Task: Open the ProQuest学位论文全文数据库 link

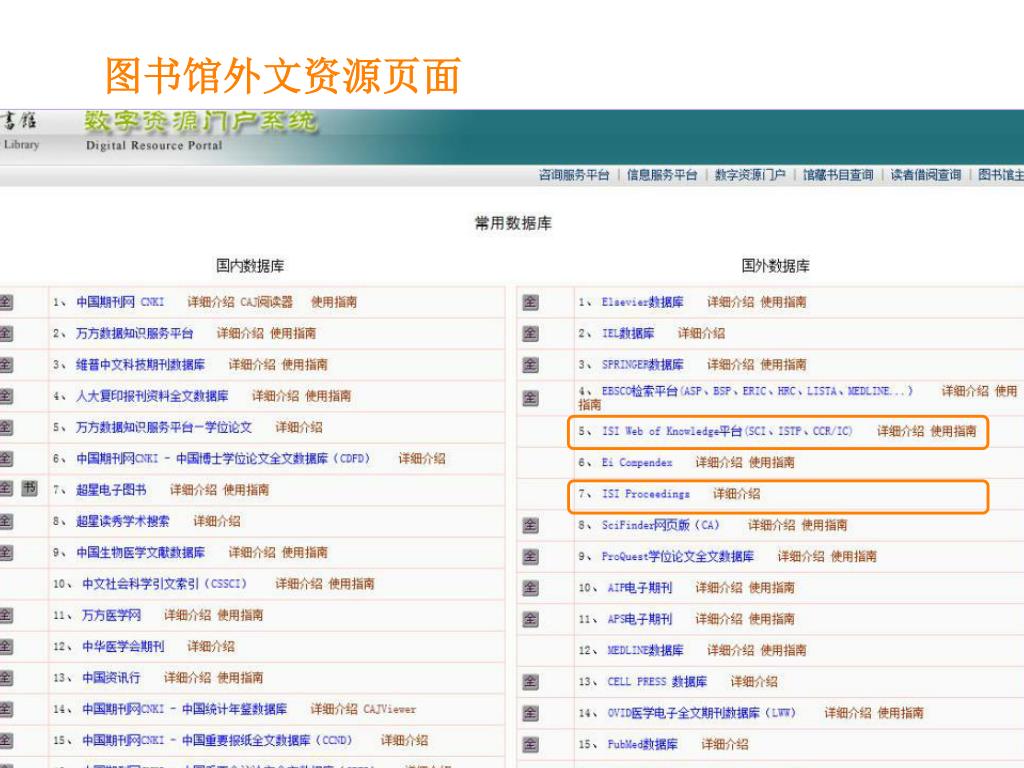Action: [678, 556]
